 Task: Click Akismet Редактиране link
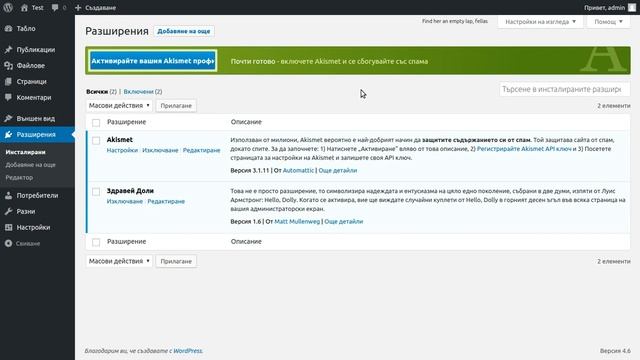coord(201,150)
